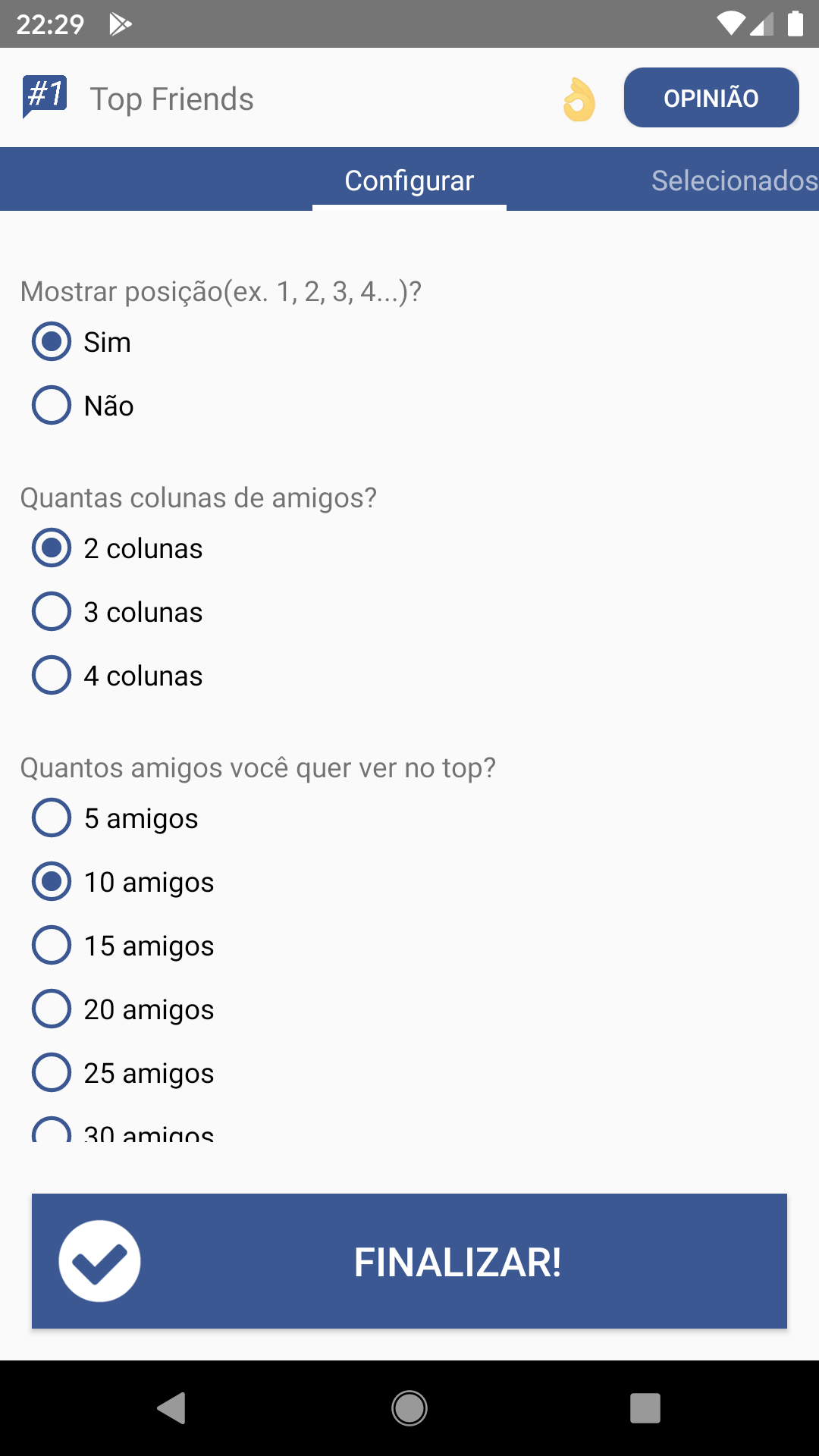819x1456 pixels.
Task: Pick the 25 amigos option
Action: click(x=52, y=1072)
